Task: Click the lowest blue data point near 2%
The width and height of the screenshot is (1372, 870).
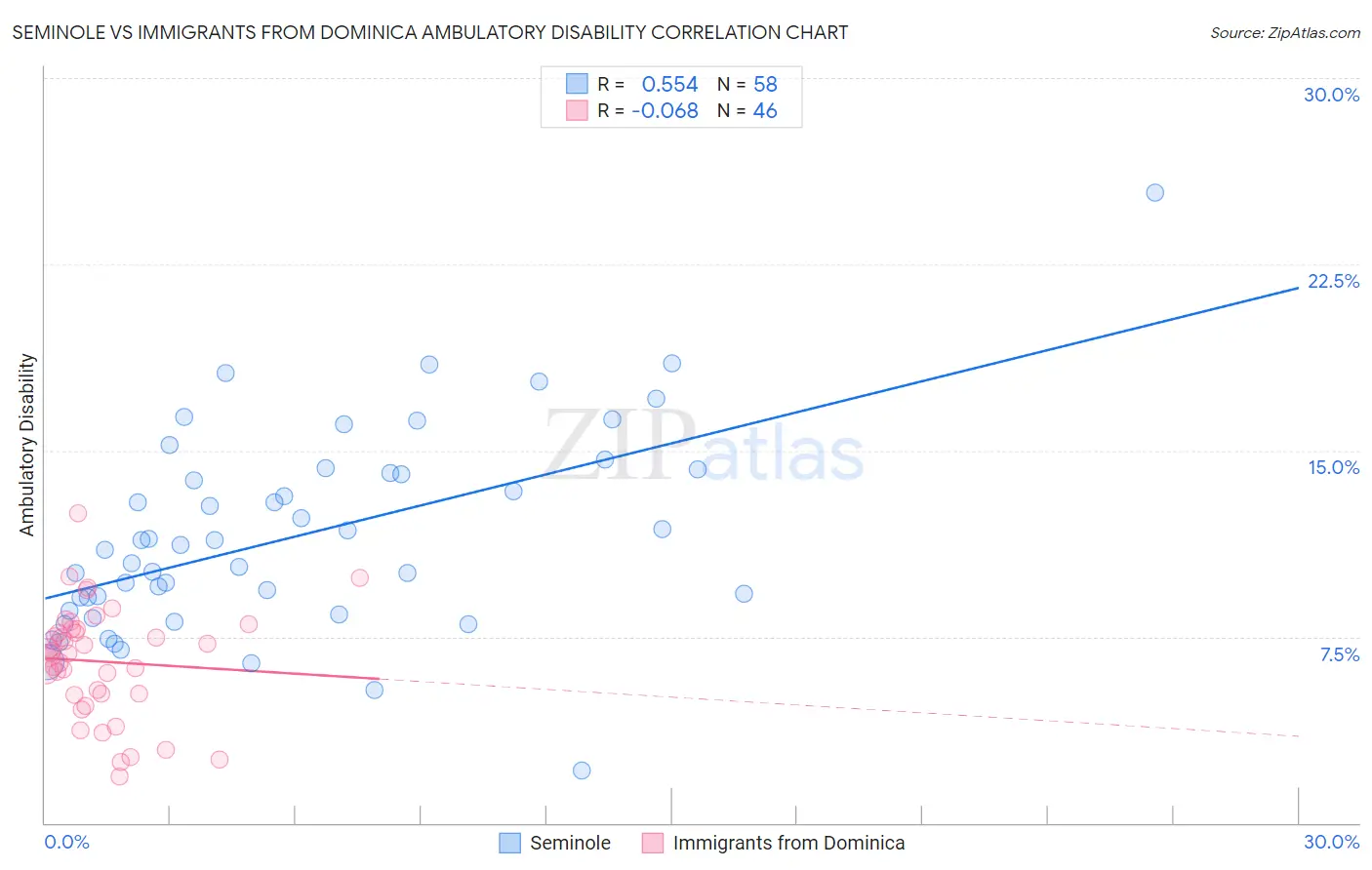Action: click(582, 771)
